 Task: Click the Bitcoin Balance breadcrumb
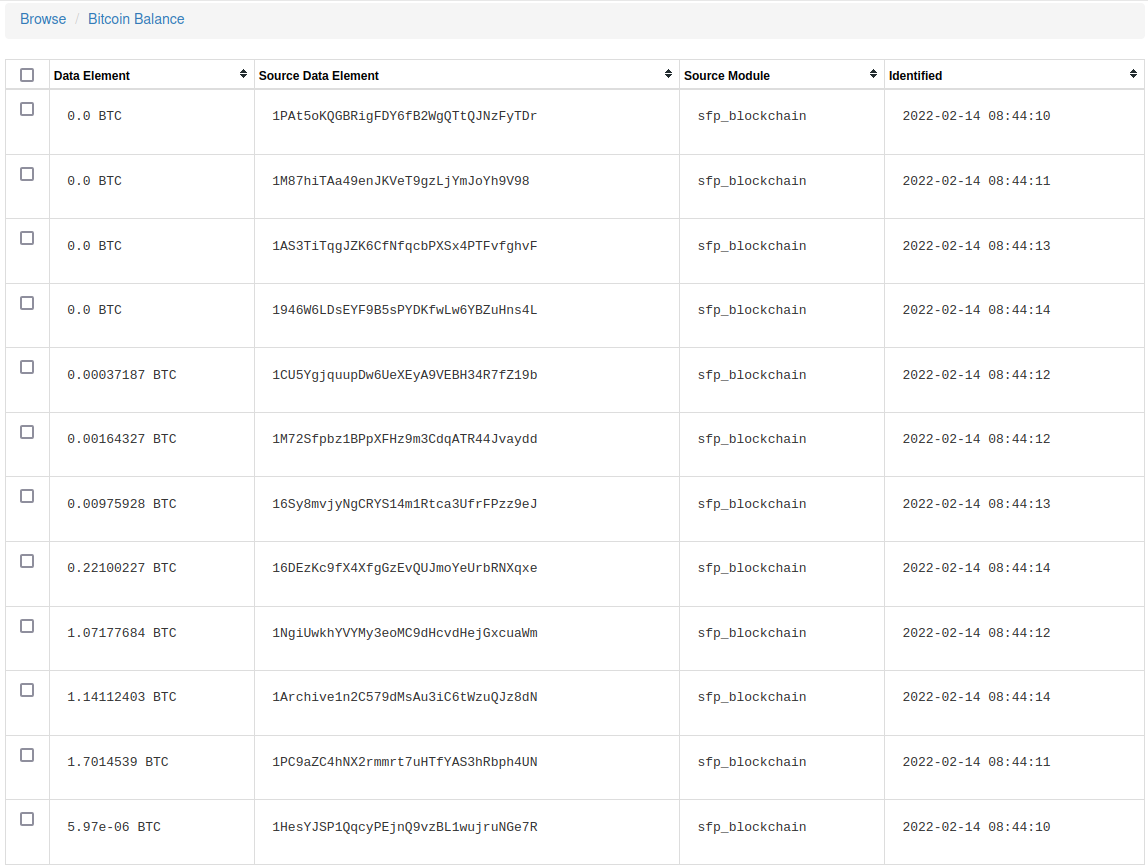(136, 18)
